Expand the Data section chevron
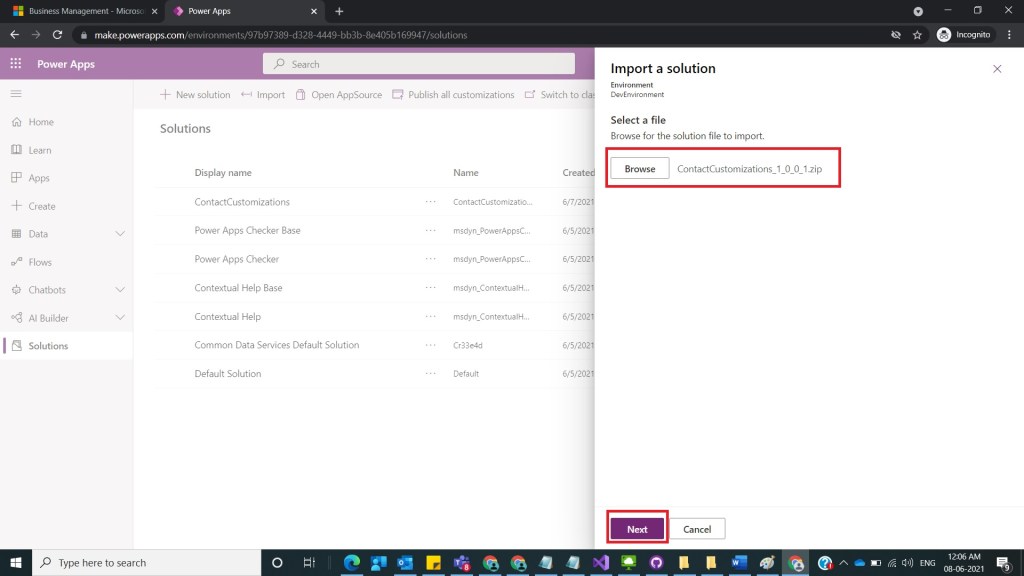The image size is (1024, 576). [x=120, y=234]
